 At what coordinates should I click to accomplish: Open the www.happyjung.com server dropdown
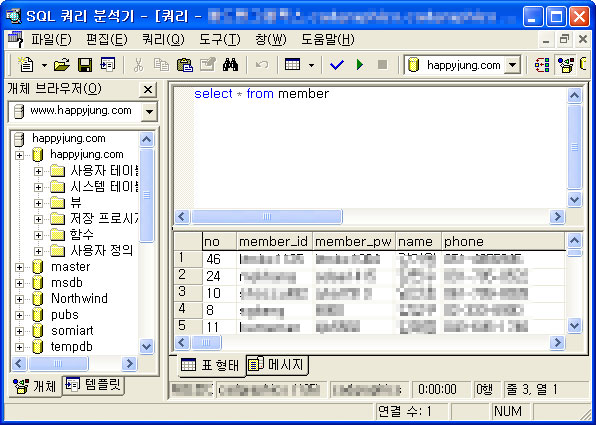[149, 112]
